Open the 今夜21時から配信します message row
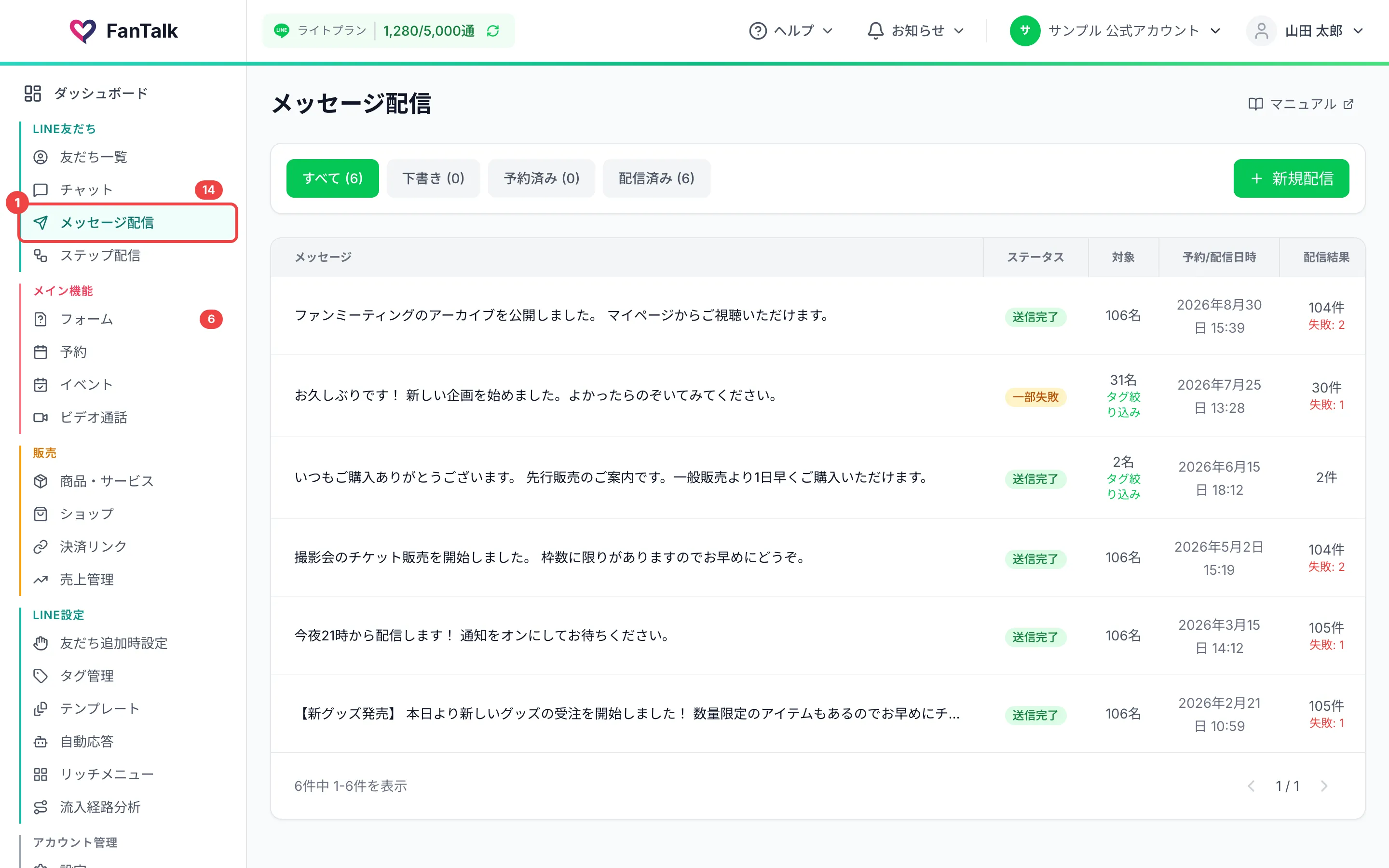The width and height of the screenshot is (1389, 868). [817, 636]
